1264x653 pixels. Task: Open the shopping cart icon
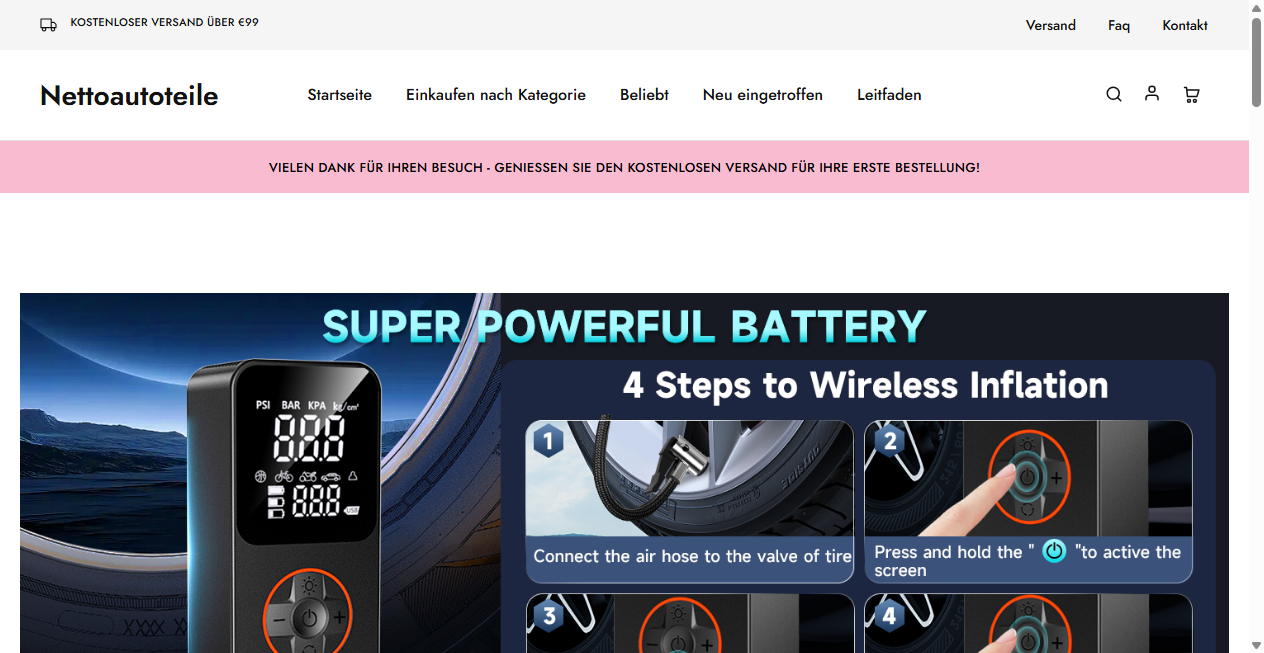click(x=1191, y=95)
